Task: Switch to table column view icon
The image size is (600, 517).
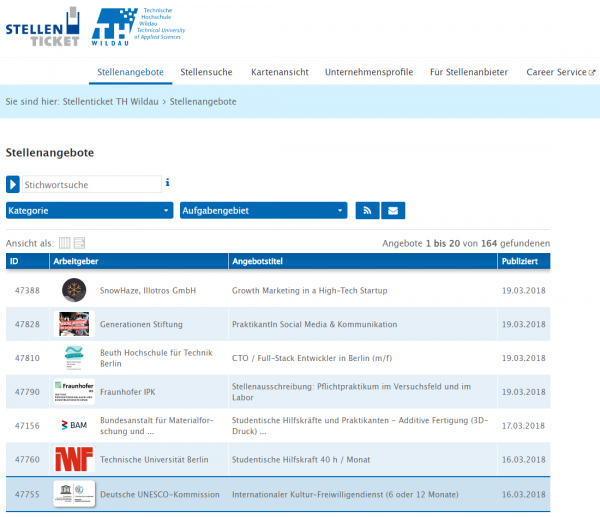Action: point(64,243)
